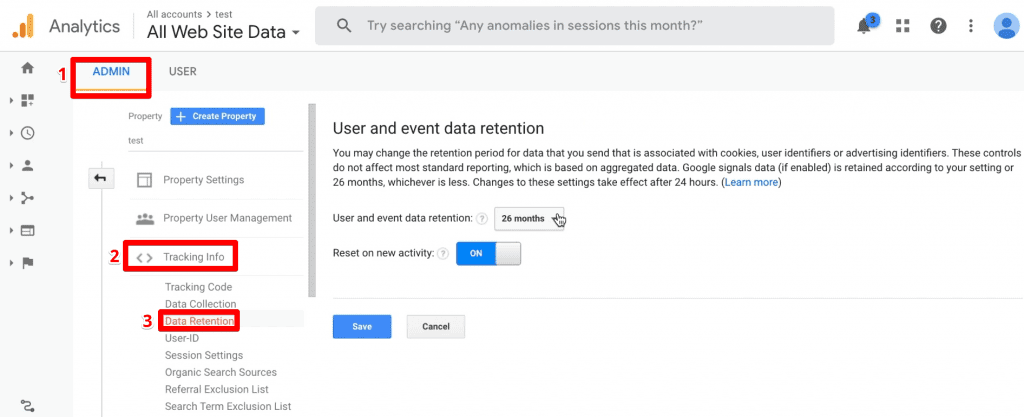Toggle Reset on new activity switch
Screen dimensions: 1024x417
(488, 253)
